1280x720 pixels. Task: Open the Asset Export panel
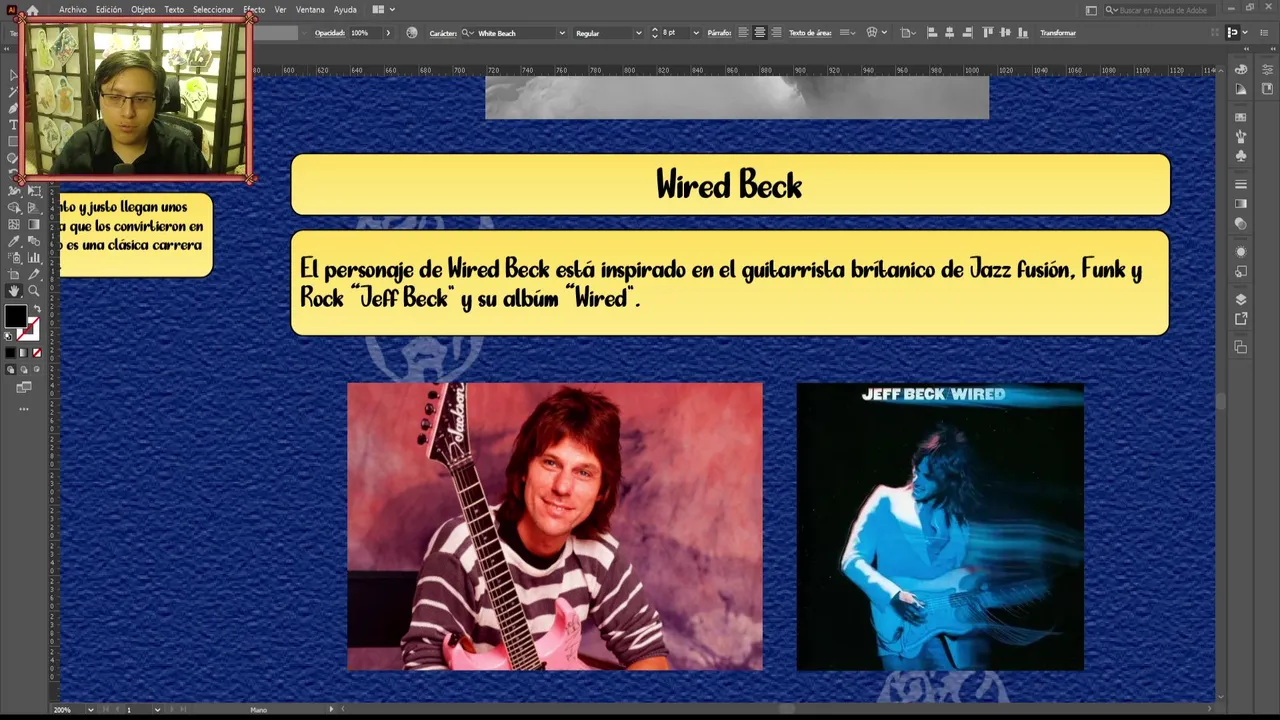tap(1241, 318)
